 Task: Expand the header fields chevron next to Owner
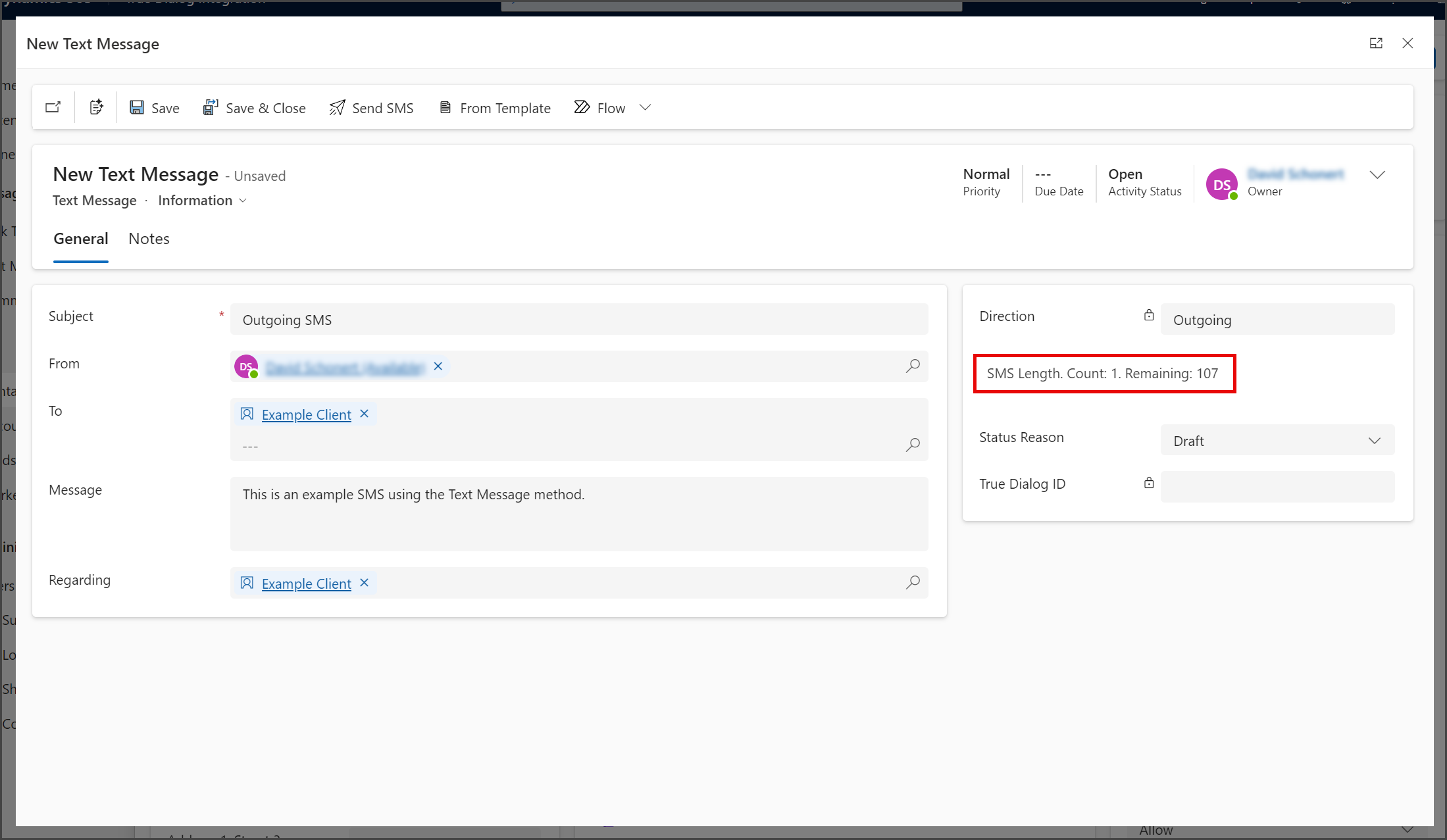[1377, 175]
